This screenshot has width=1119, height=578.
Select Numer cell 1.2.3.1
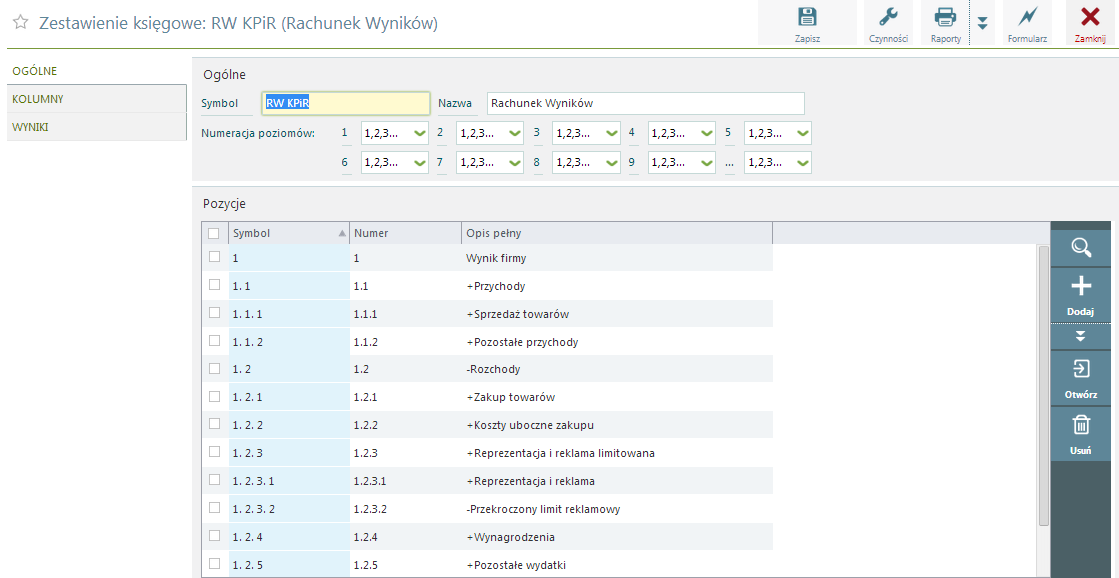[405, 481]
